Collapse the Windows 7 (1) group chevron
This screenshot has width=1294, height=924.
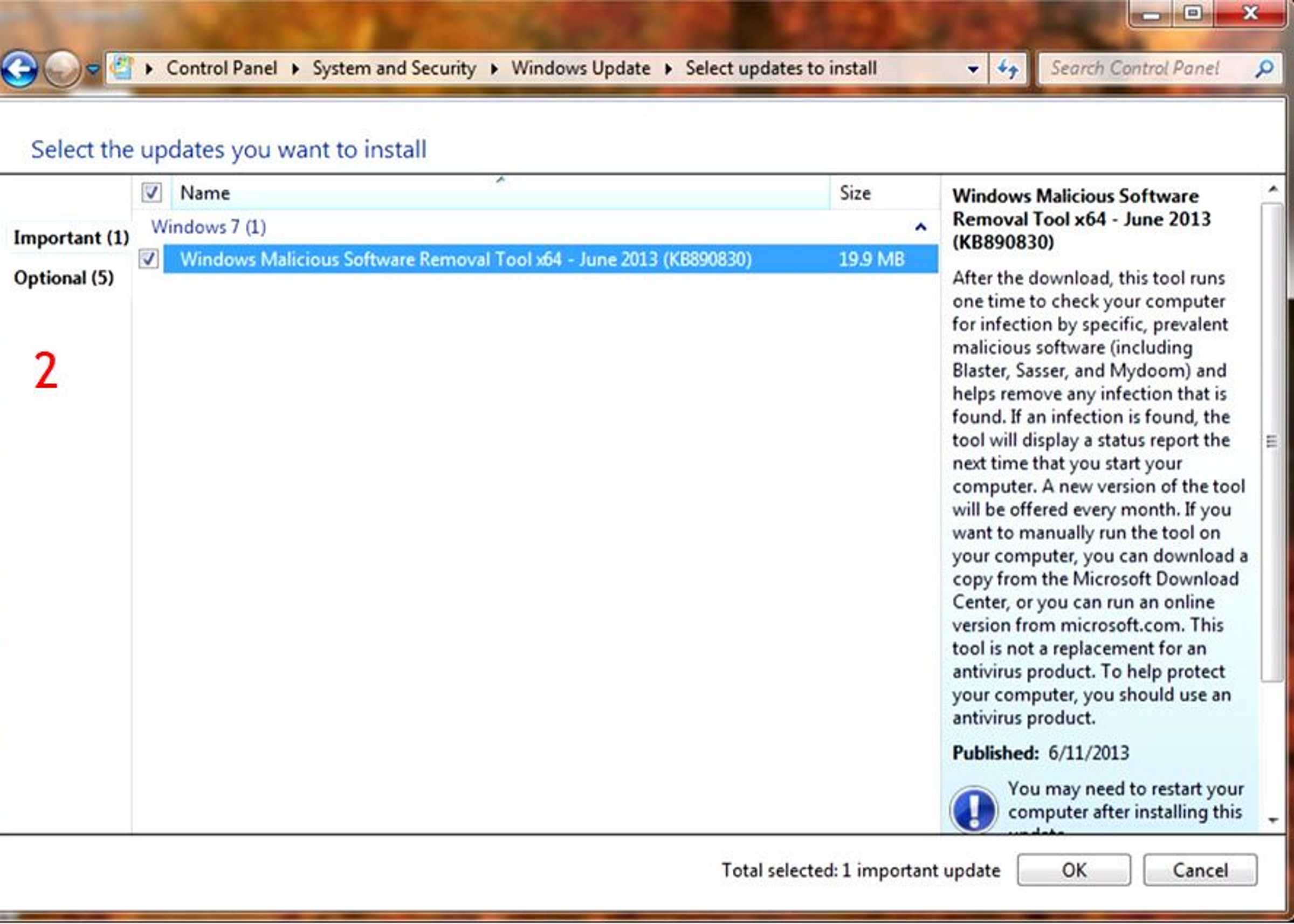920,227
